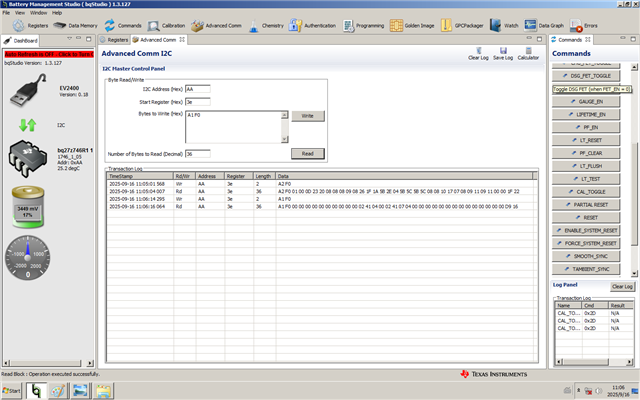Open the Help menu
The width and height of the screenshot is (640, 400).
click(x=57, y=13)
